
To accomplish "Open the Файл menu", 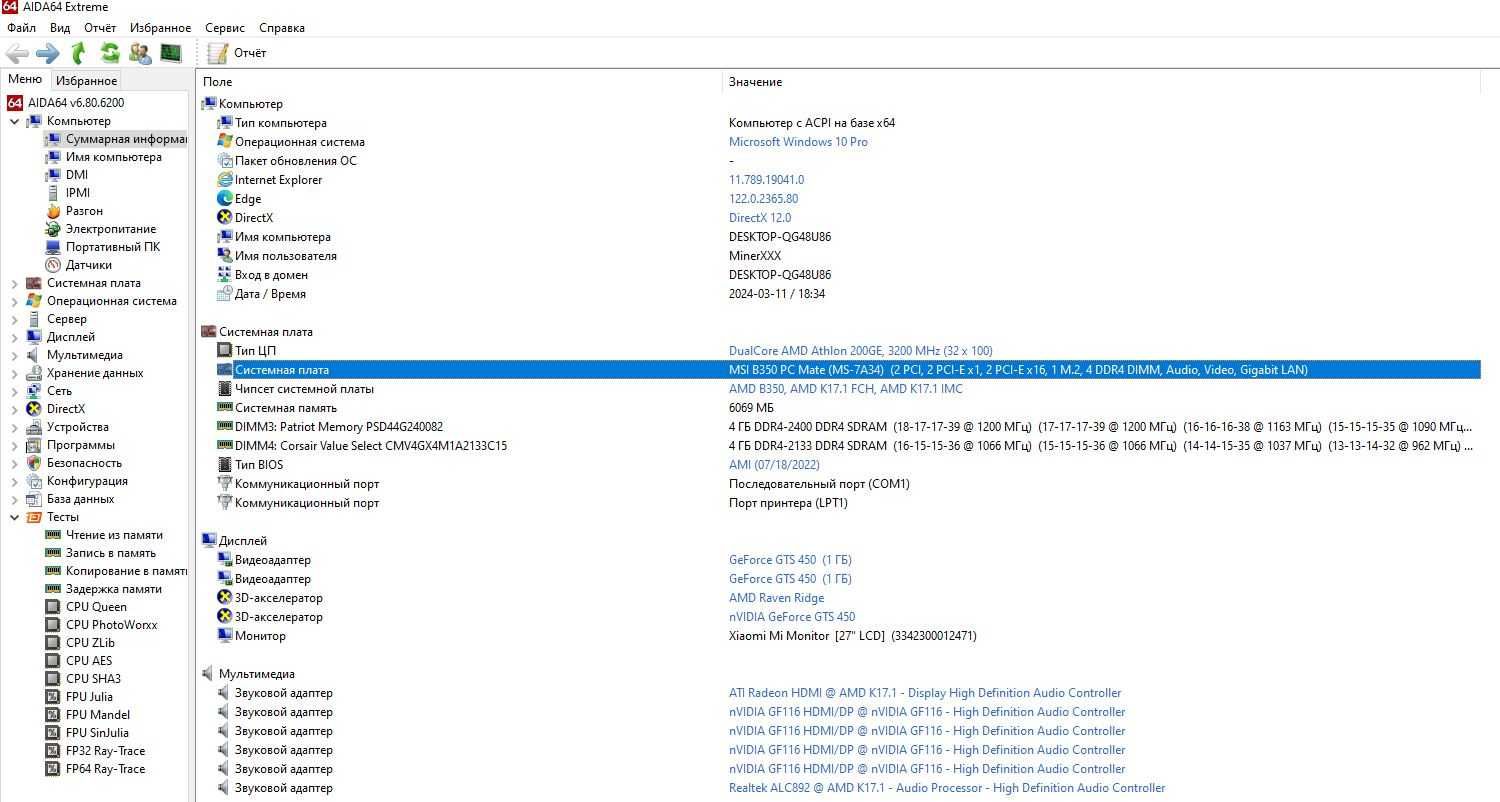I will point(21,28).
